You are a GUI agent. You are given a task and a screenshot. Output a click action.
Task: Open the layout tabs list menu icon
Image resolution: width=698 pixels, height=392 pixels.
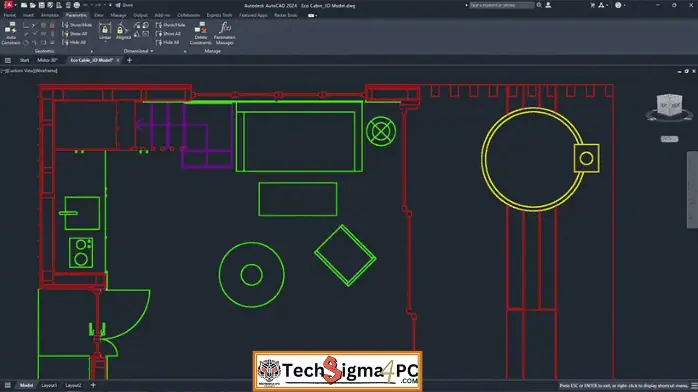click(x=8, y=385)
